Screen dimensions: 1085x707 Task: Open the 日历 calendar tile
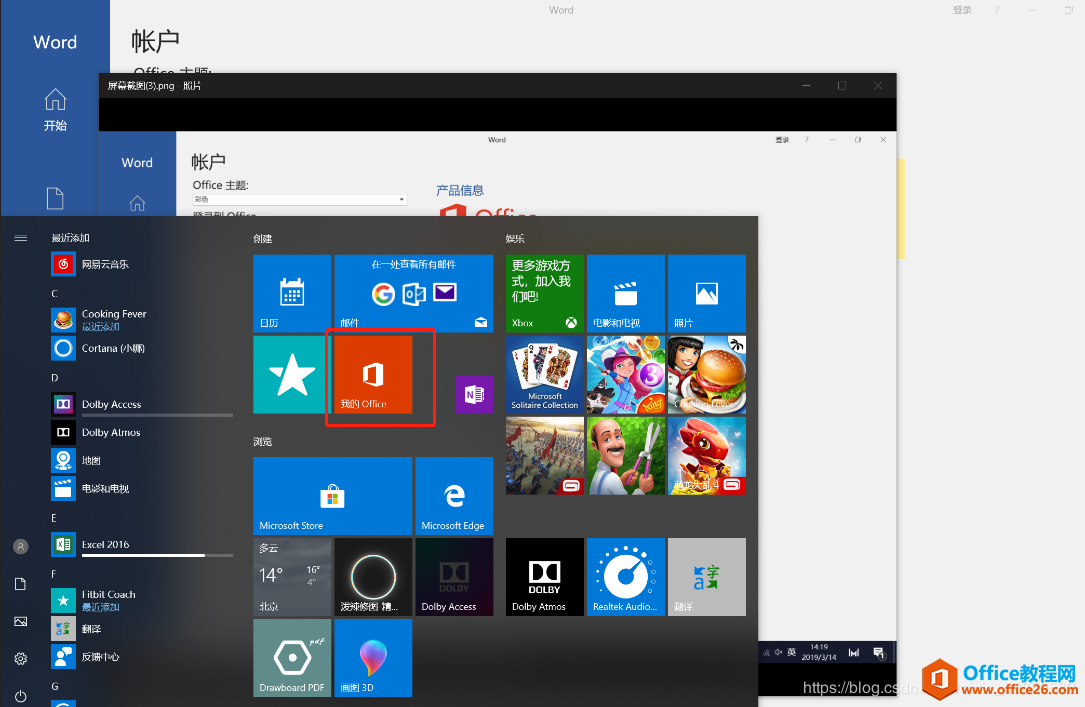click(292, 293)
